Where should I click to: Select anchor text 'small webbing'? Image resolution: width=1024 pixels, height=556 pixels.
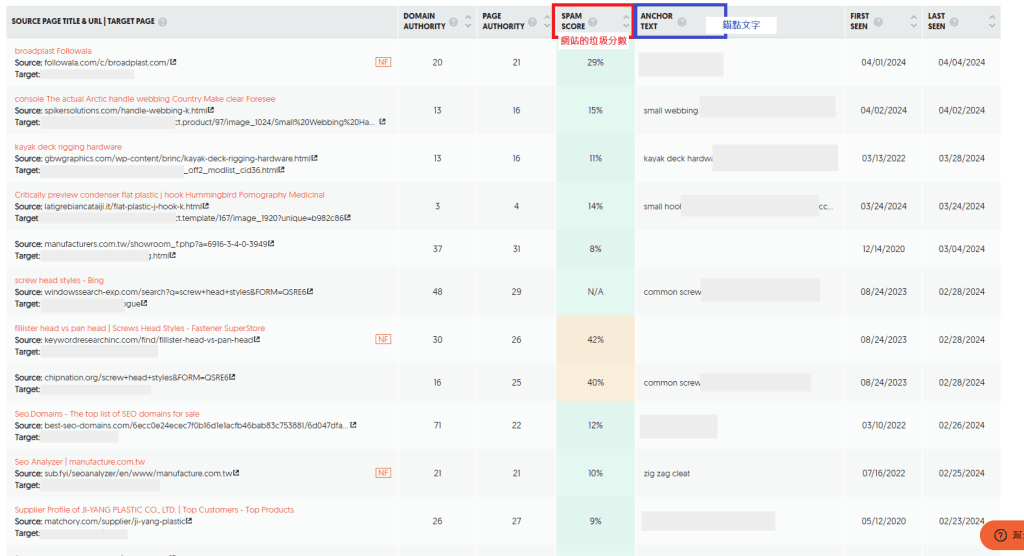tap(671, 110)
